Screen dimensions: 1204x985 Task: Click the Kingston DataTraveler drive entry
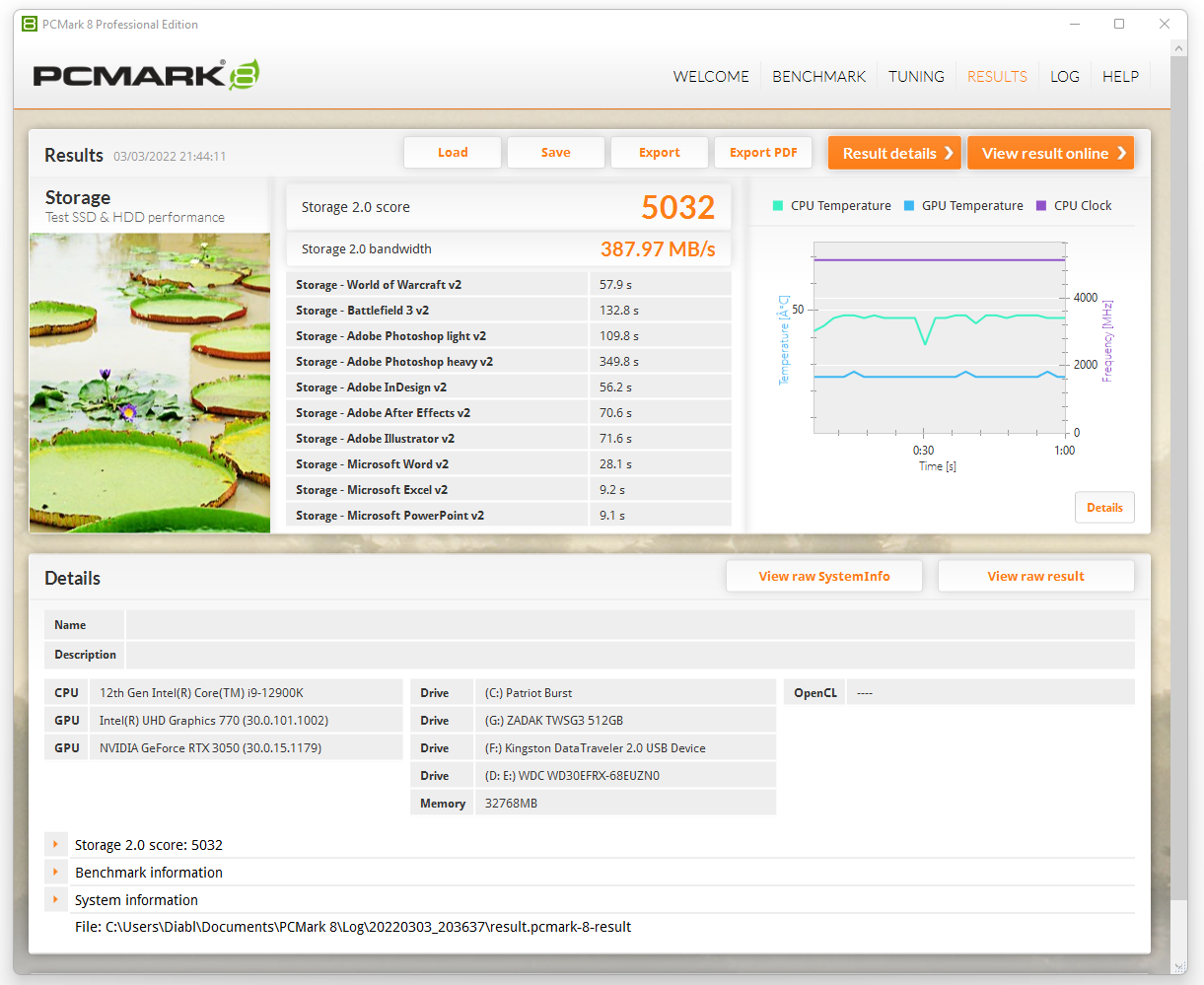tap(626, 748)
